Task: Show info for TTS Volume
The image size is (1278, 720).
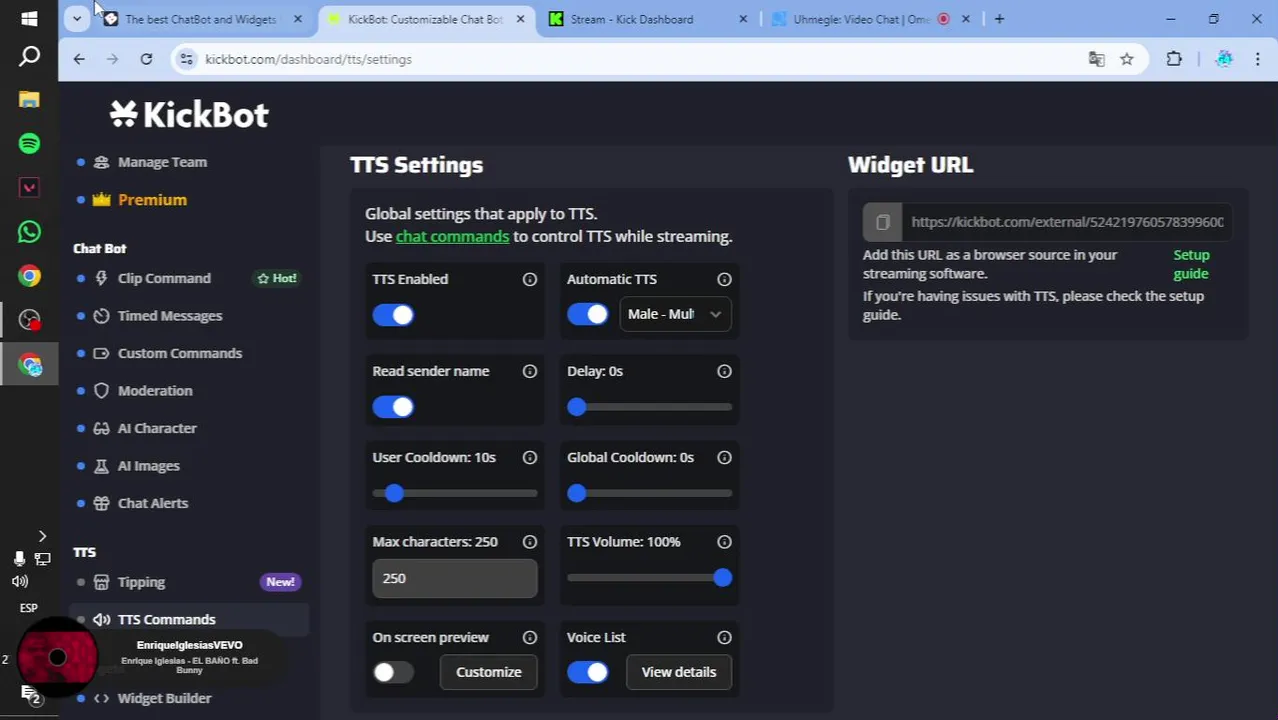Action: pyautogui.click(x=724, y=542)
